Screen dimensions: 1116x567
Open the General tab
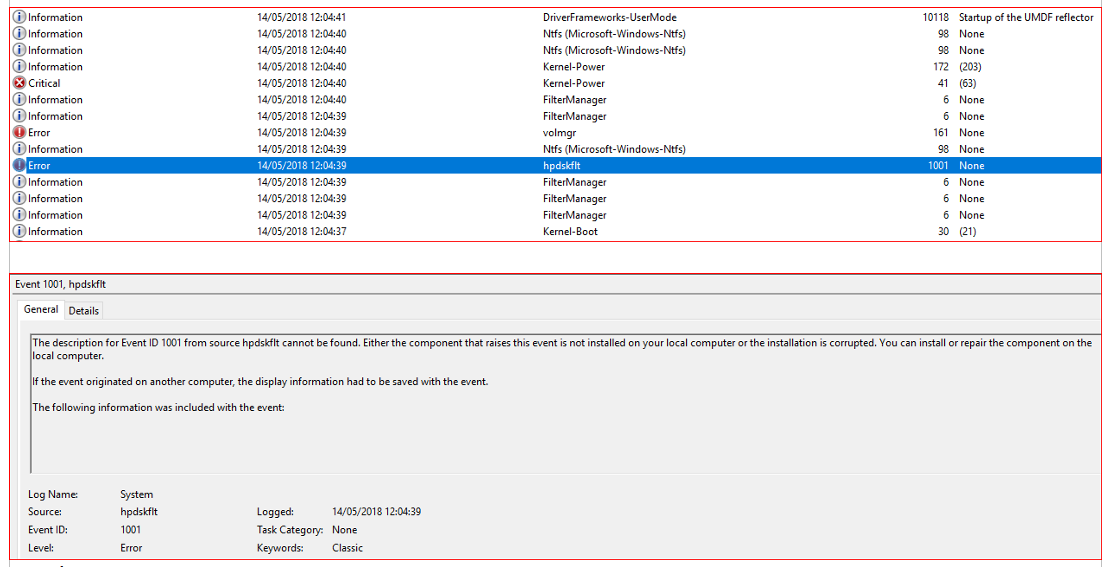(41, 310)
